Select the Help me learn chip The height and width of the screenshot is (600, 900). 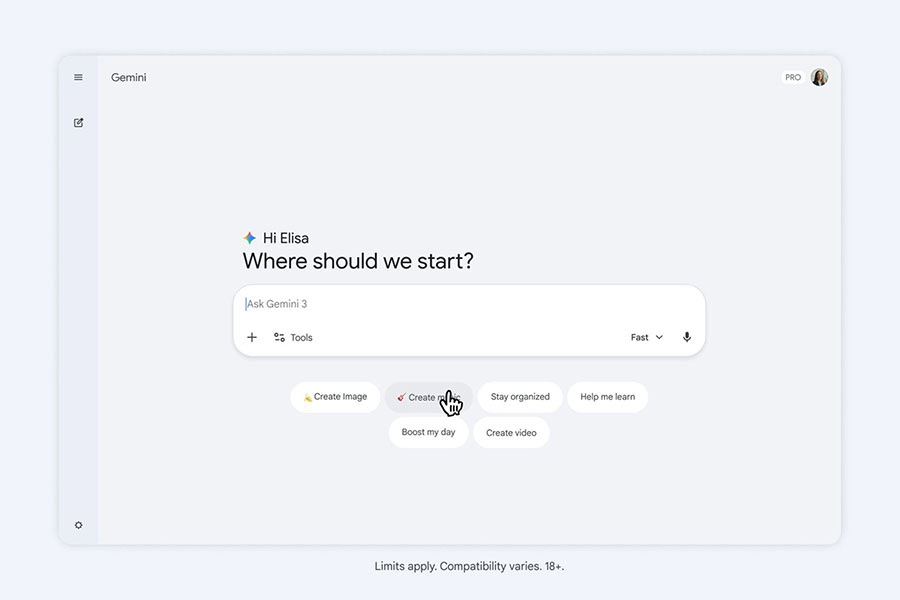click(607, 397)
